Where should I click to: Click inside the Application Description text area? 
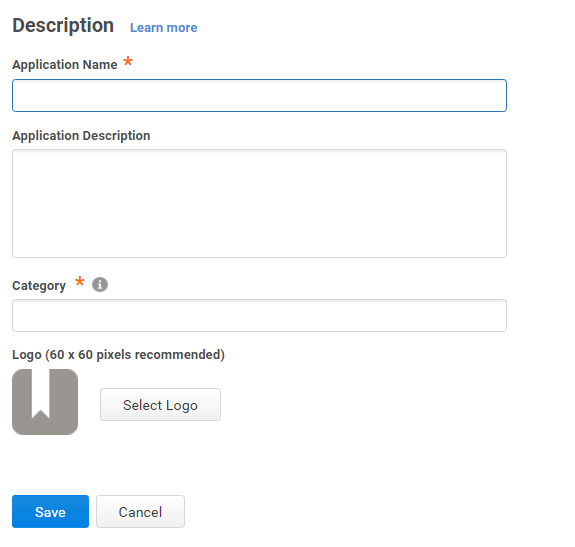(259, 203)
